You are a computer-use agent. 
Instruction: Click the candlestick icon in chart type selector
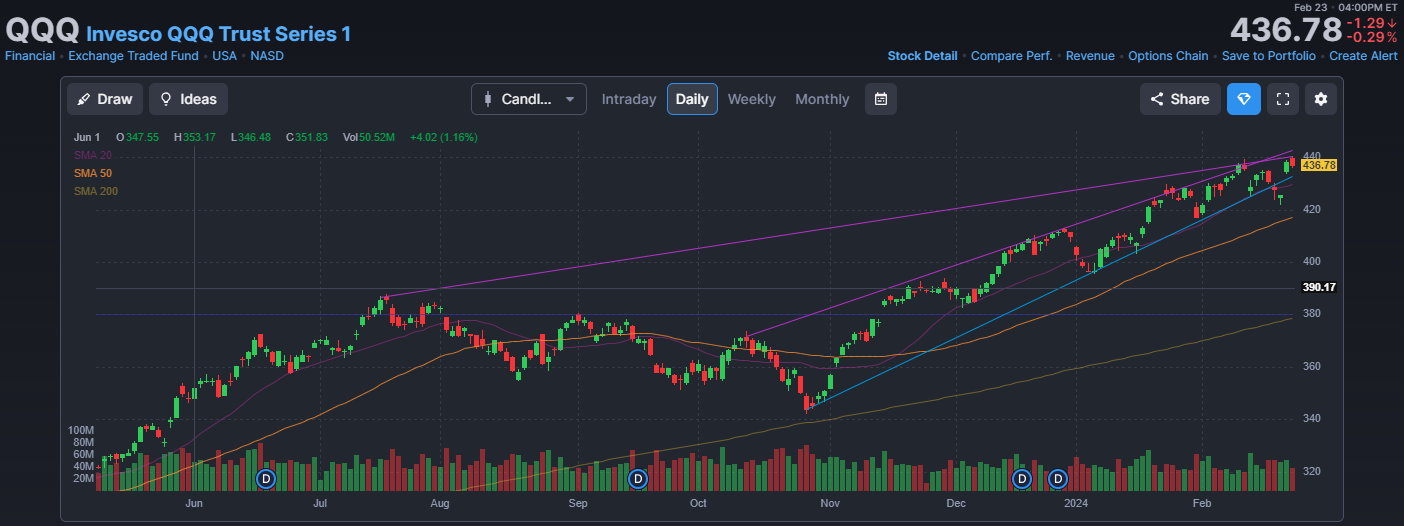pyautogui.click(x=488, y=99)
